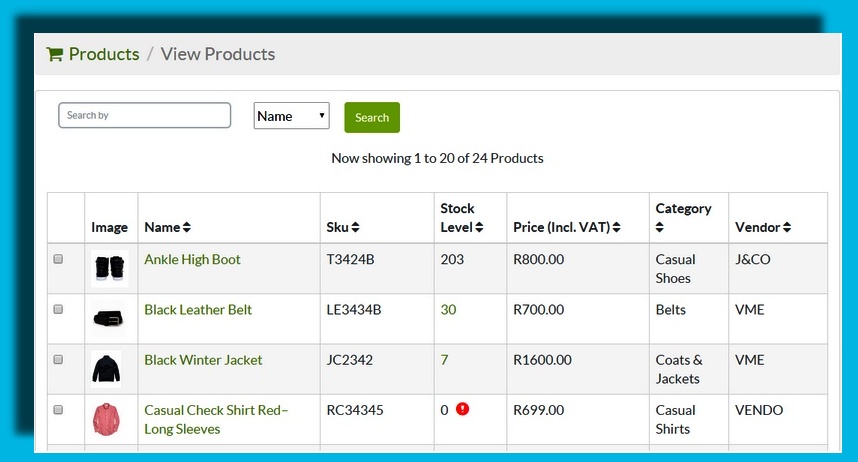This screenshot has height=462, width=858.
Task: Click the Products breadcrumb link
Action: (x=104, y=54)
